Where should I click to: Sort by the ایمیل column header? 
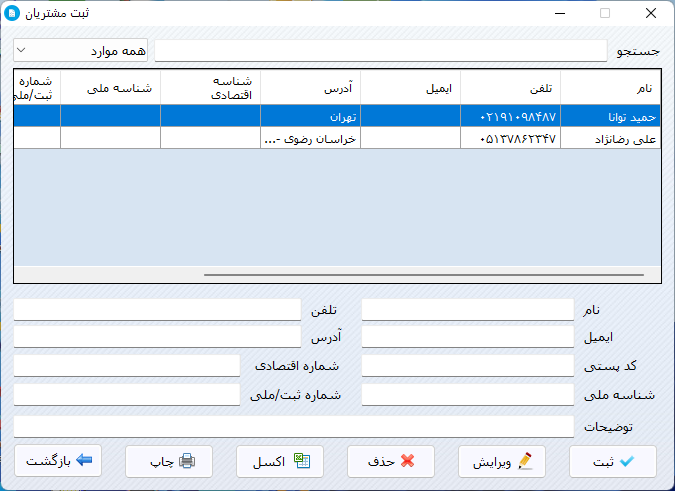click(410, 88)
